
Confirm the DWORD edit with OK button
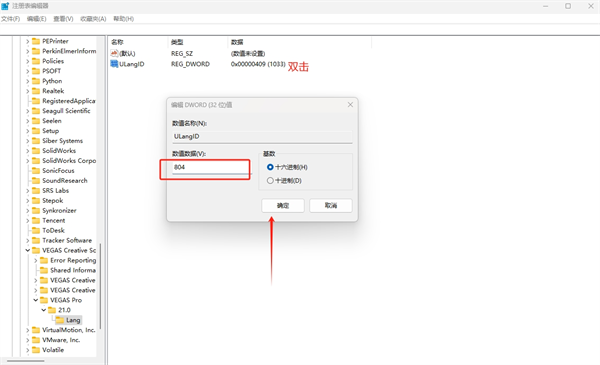[x=283, y=205]
